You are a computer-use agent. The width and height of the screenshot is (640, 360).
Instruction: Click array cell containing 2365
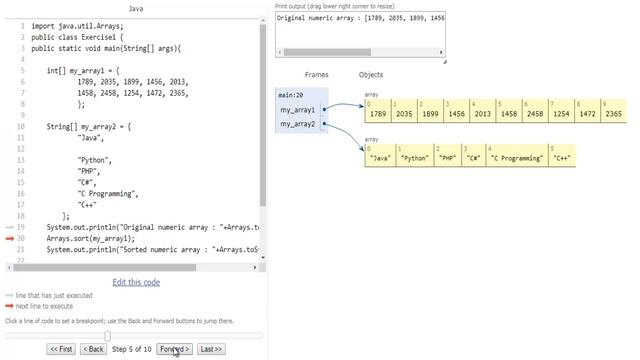click(x=613, y=111)
